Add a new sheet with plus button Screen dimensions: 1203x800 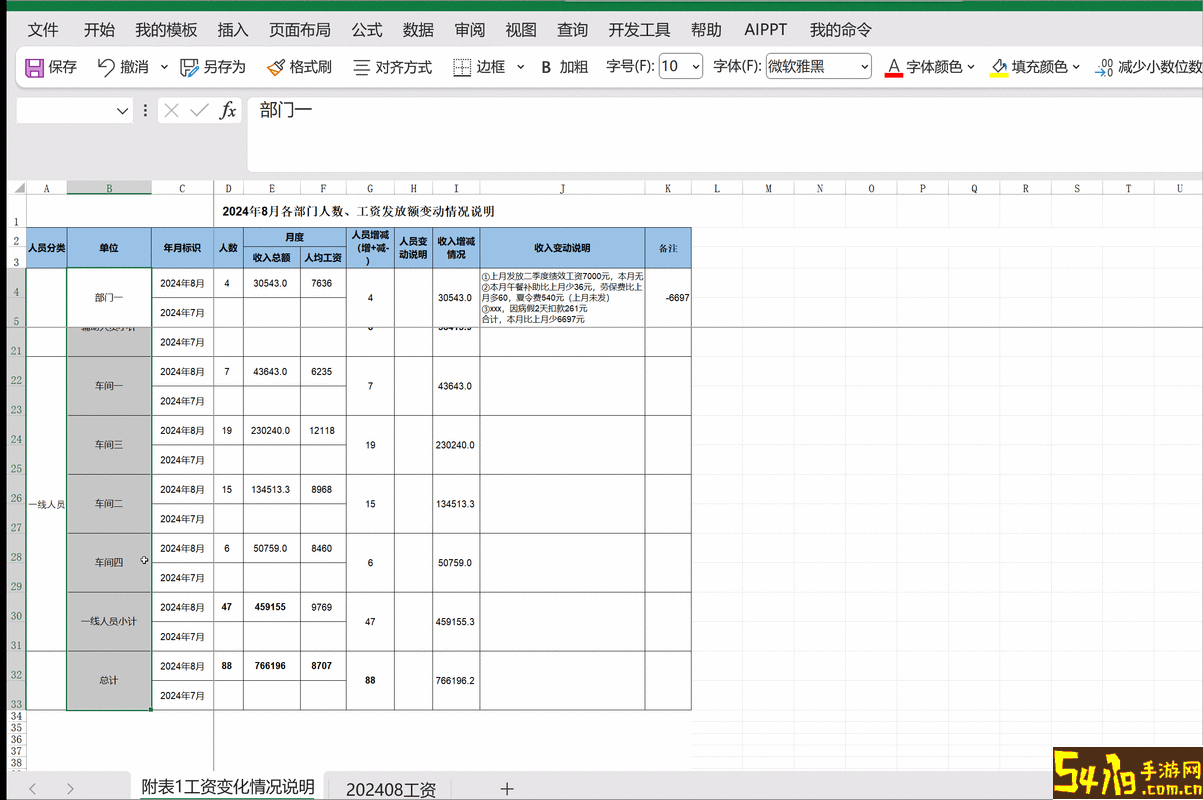(507, 789)
